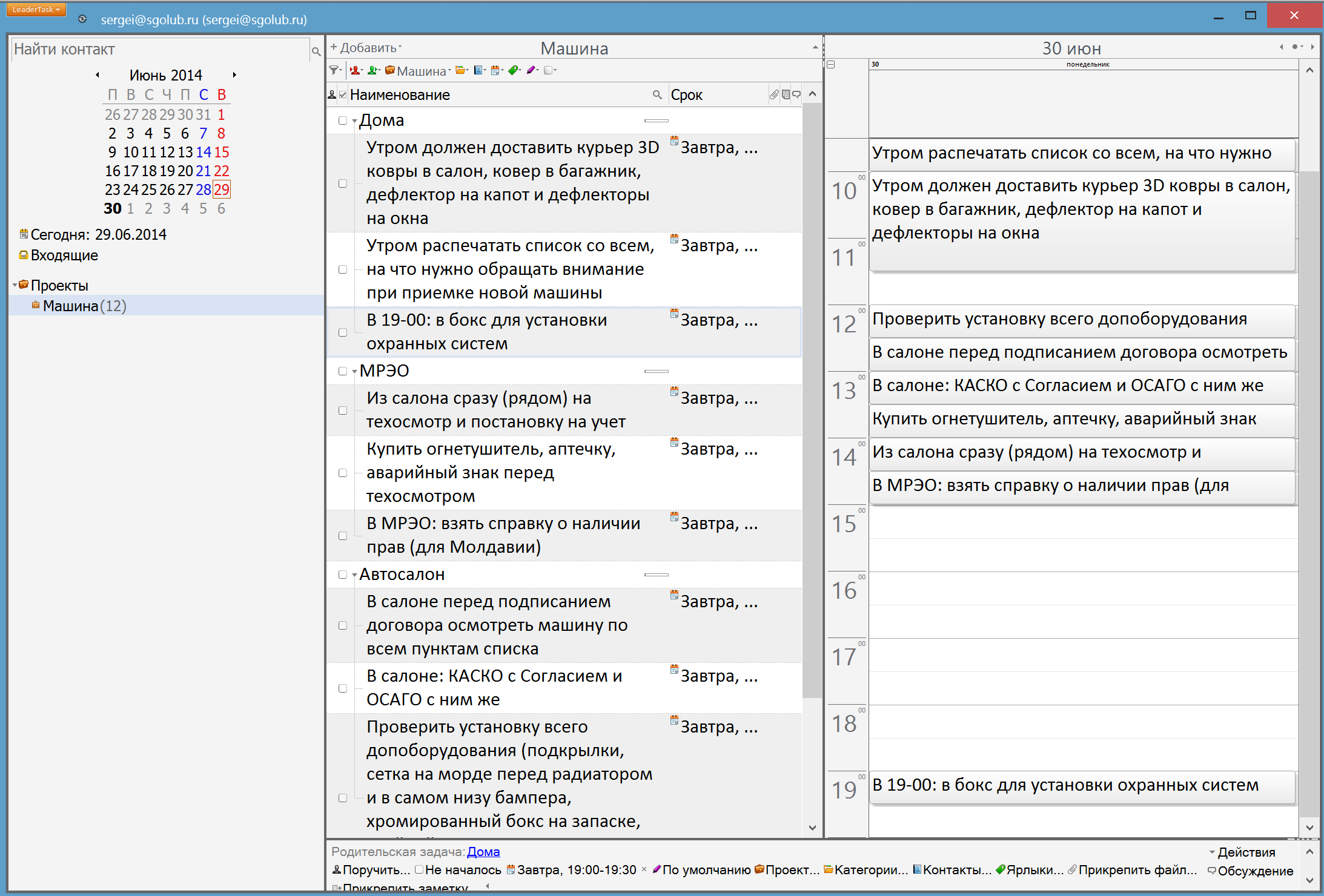Click the green assigned-to-person filter icon
Screen dimensions: 1324x896
coord(373,70)
